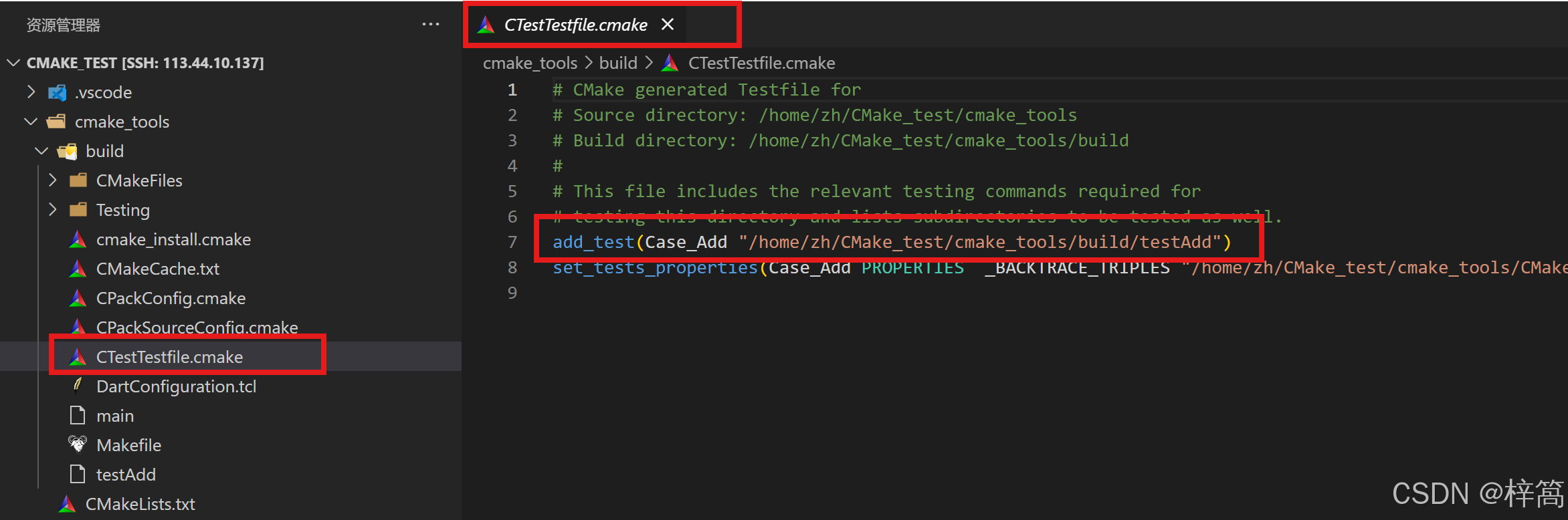The width and height of the screenshot is (1568, 520).
Task: Click CTestTestfile.cmake in the breadcrumb path
Action: click(761, 63)
